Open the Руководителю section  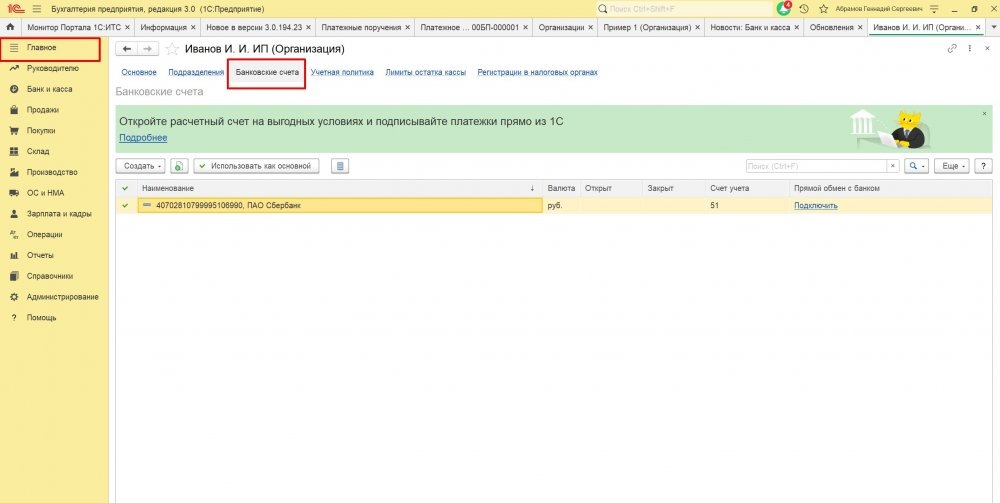(54, 68)
